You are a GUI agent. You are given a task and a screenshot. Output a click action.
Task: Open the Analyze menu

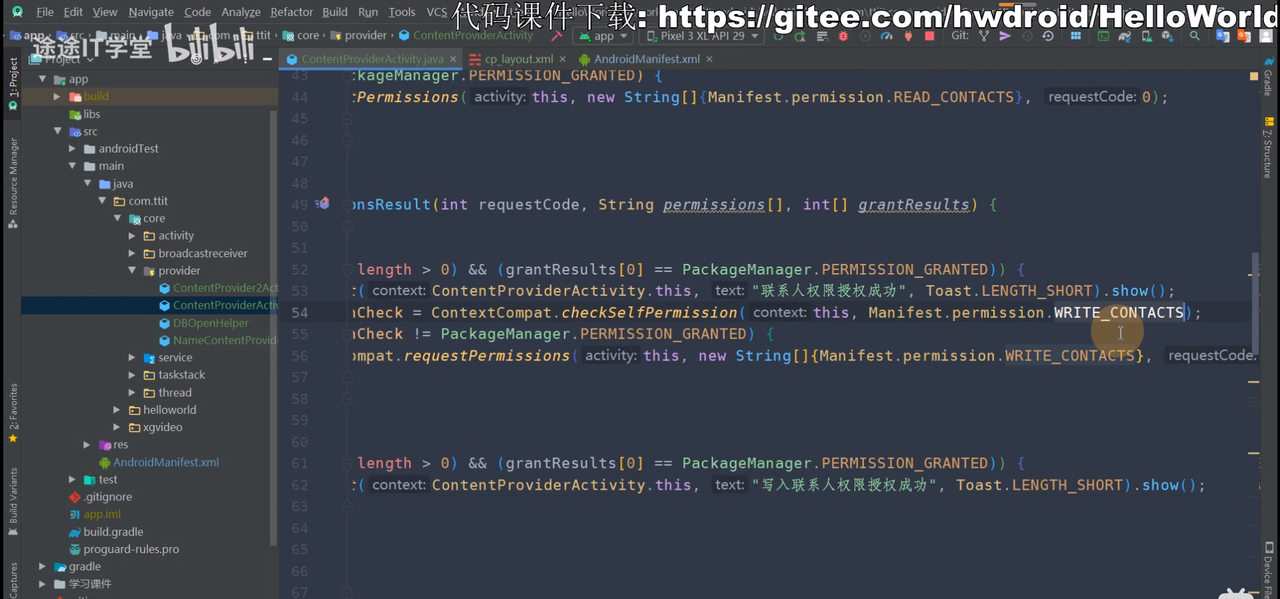click(x=240, y=12)
